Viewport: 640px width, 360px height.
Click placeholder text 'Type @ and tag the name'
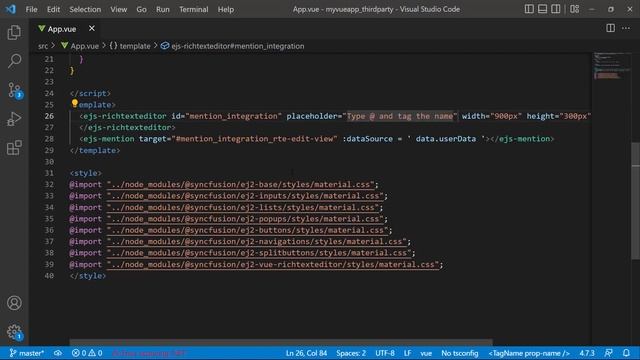click(x=400, y=116)
